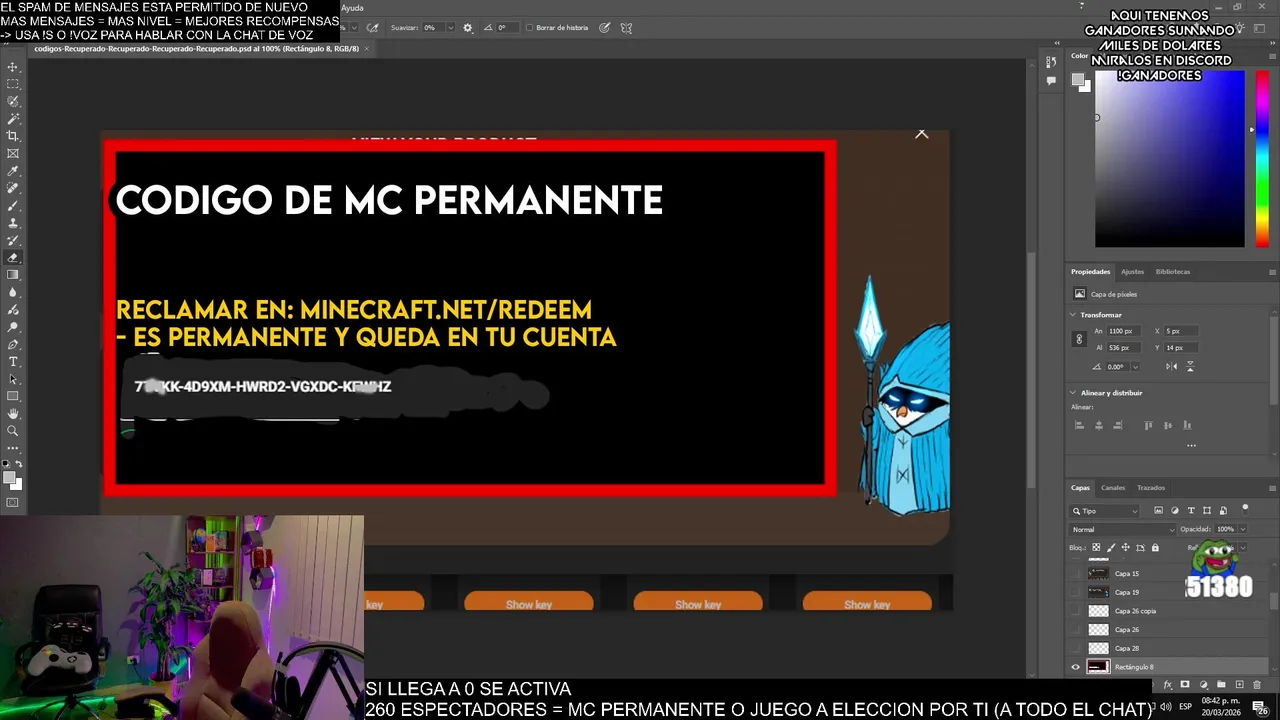
Task: Select the Rectangular Marquee tool
Action: pyautogui.click(x=13, y=84)
